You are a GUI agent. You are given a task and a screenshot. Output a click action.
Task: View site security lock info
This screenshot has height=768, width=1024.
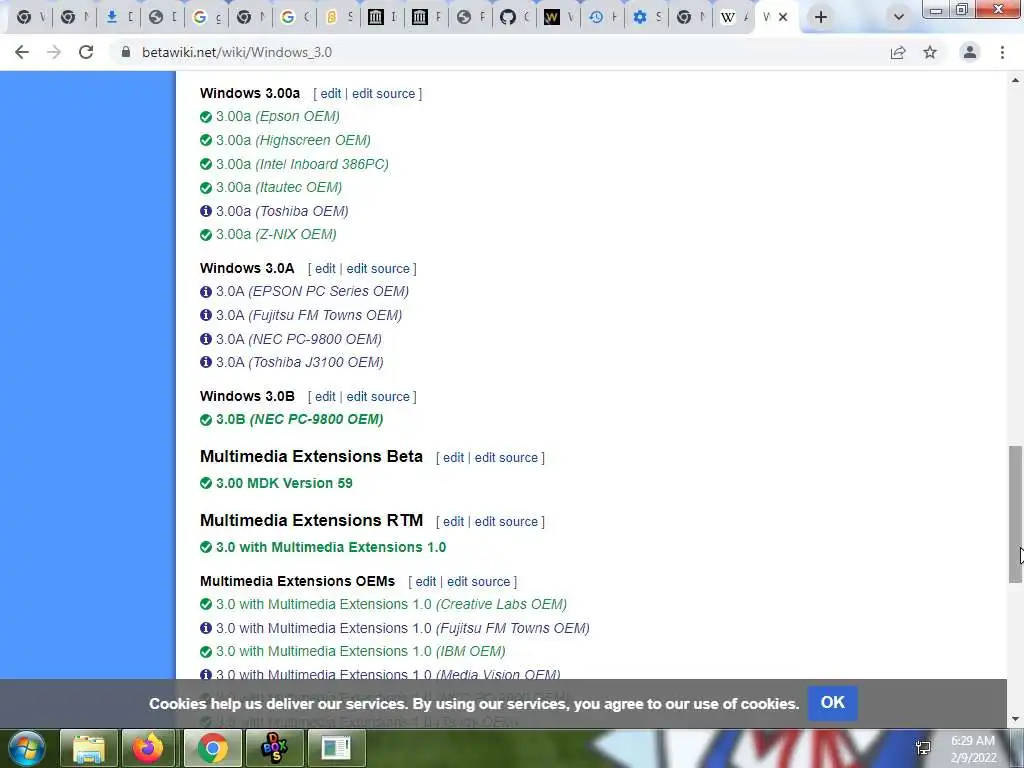[x=125, y=52]
